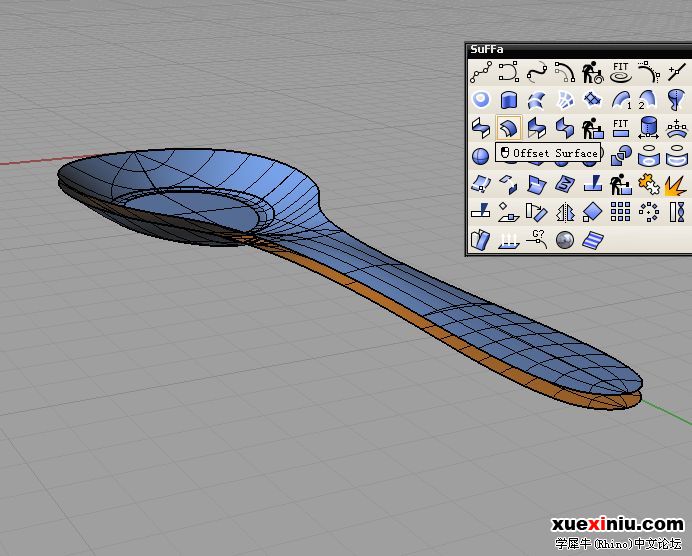Select the FIT flat surface icon
This screenshot has height=556, width=692.
pyautogui.click(x=621, y=128)
